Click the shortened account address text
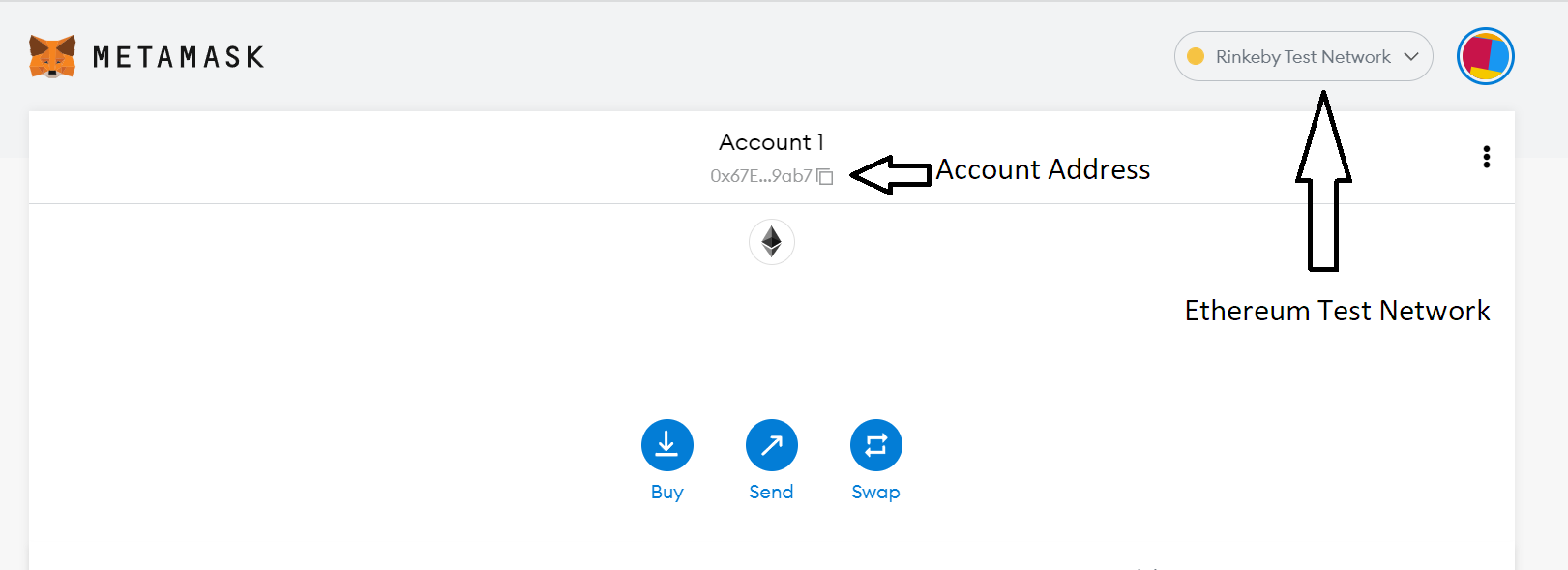This screenshot has width=1568, height=570. [x=760, y=177]
